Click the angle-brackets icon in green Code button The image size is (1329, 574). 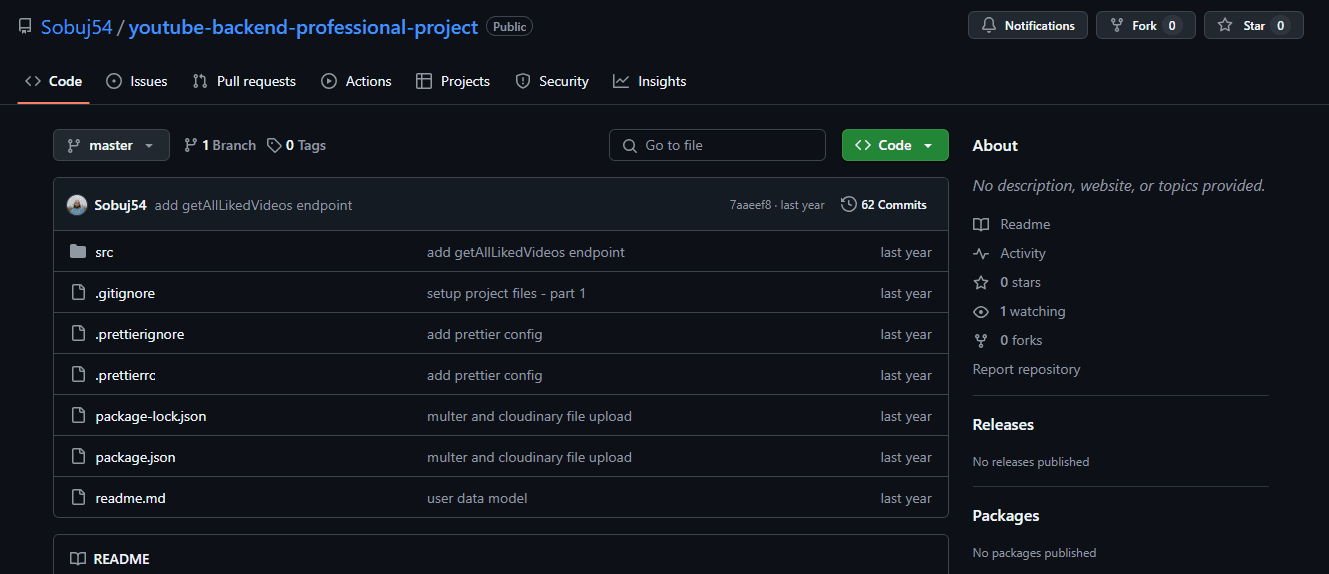tap(863, 145)
